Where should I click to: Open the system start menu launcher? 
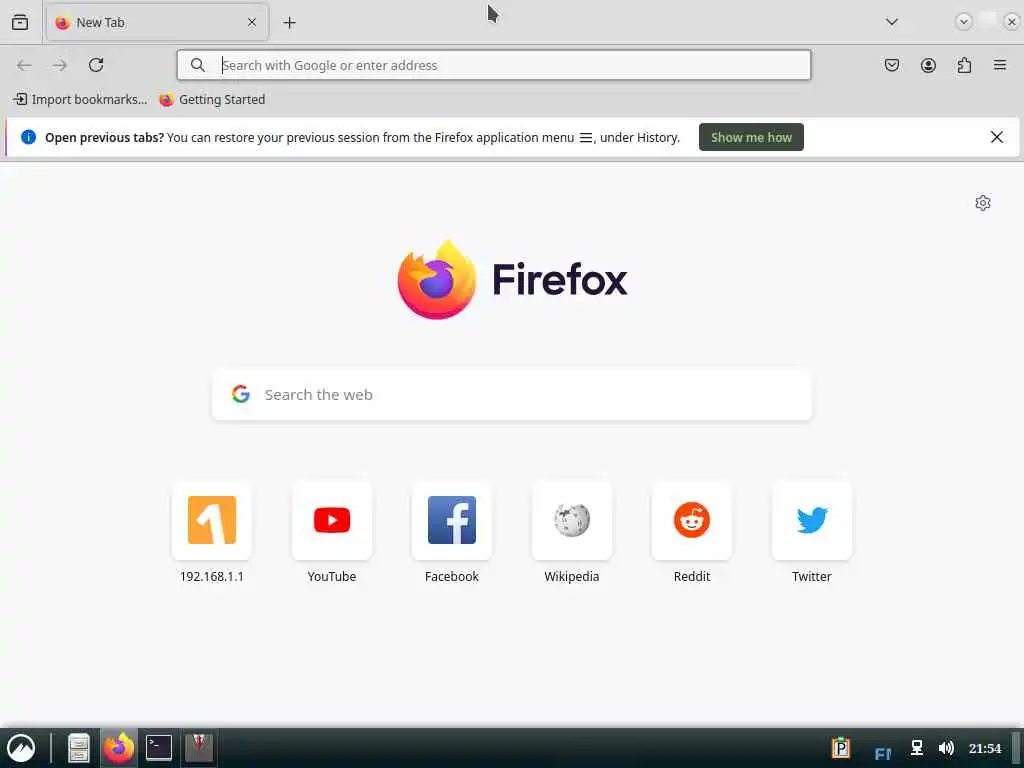point(21,748)
